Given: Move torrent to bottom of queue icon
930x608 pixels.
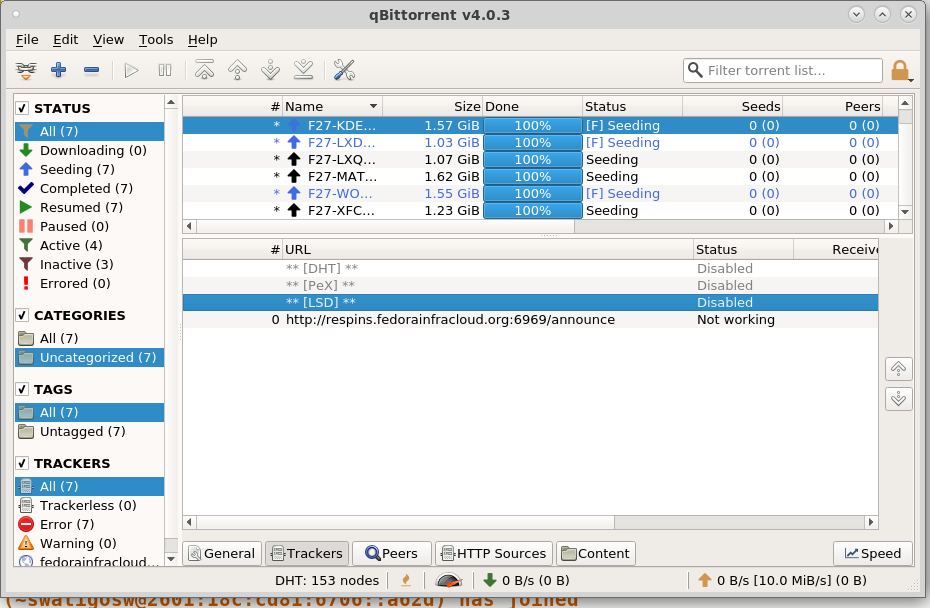Looking at the screenshot, I should [304, 70].
